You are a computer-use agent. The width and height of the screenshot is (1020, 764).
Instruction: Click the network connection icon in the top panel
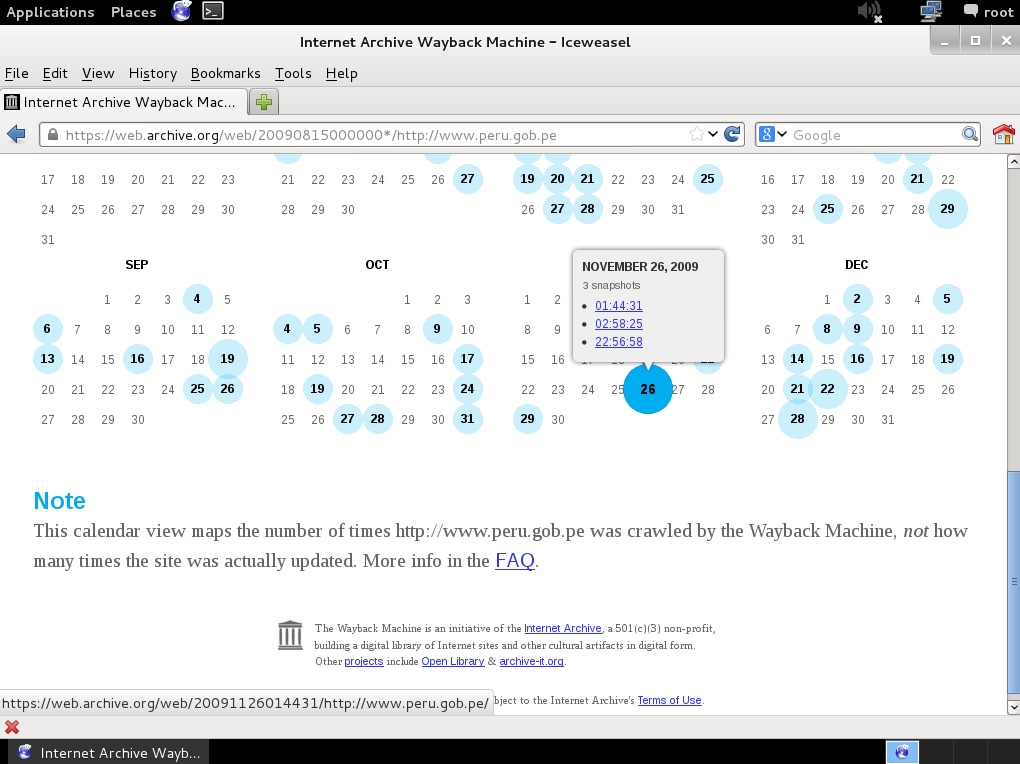pos(930,12)
